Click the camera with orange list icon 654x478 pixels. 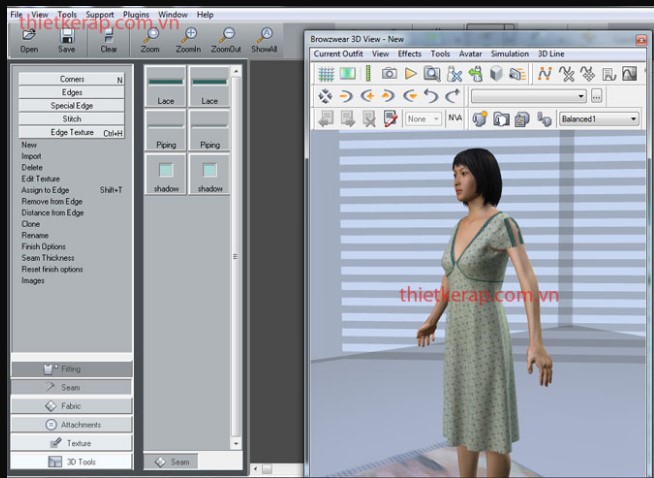[x=518, y=74]
